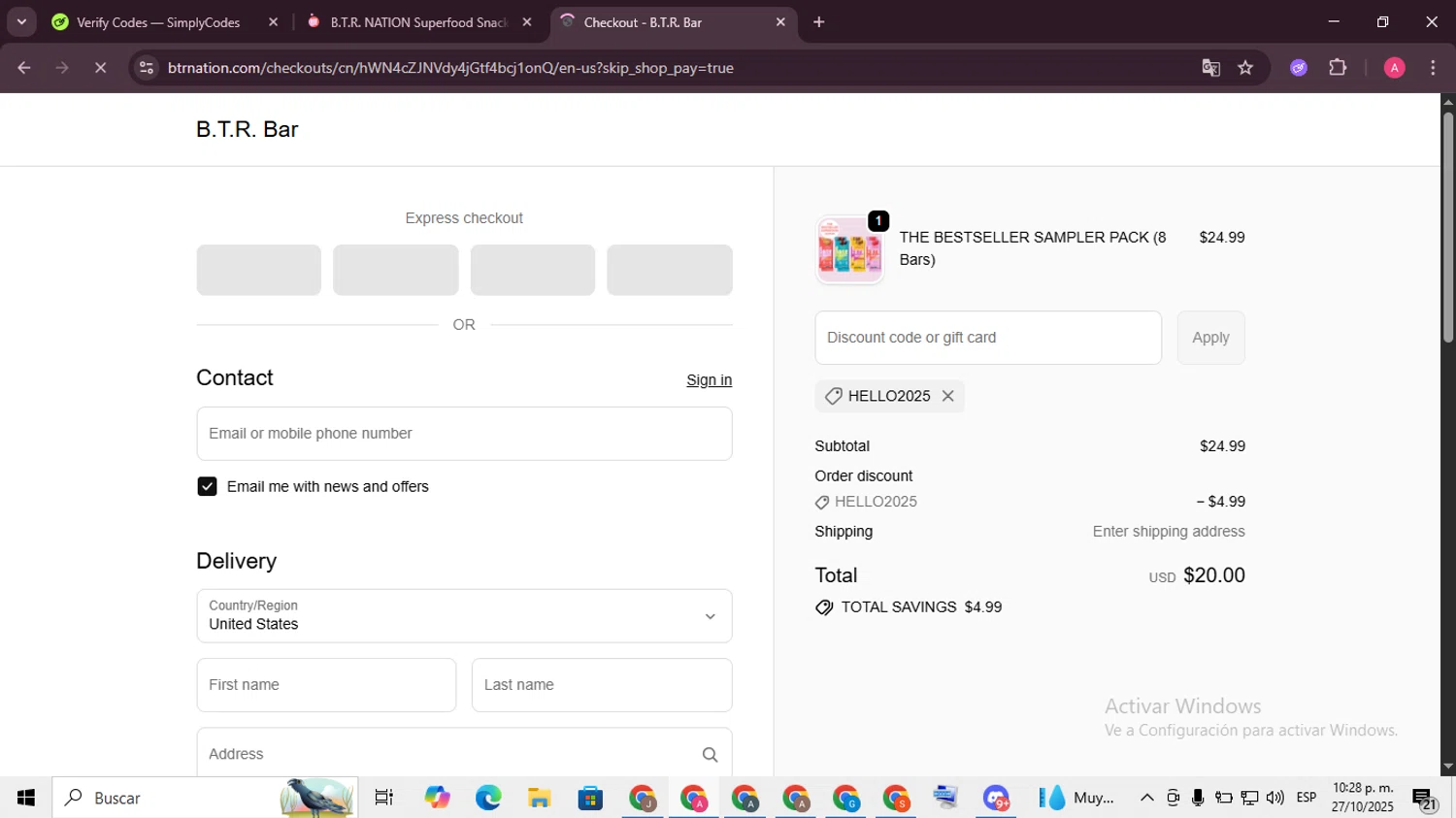Open a new browser tab

click(819, 22)
